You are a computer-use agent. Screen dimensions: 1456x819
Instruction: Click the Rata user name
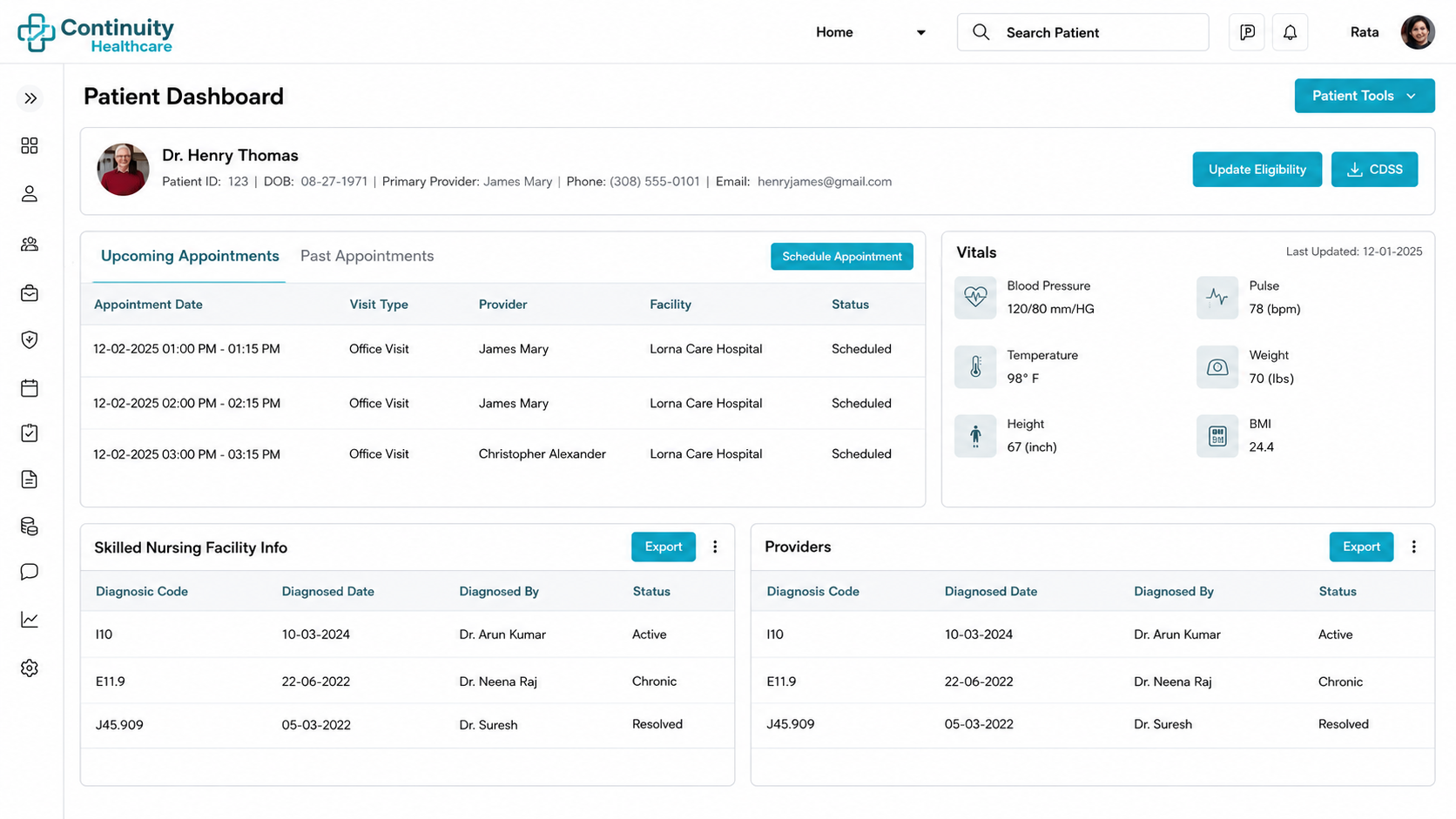point(1365,32)
